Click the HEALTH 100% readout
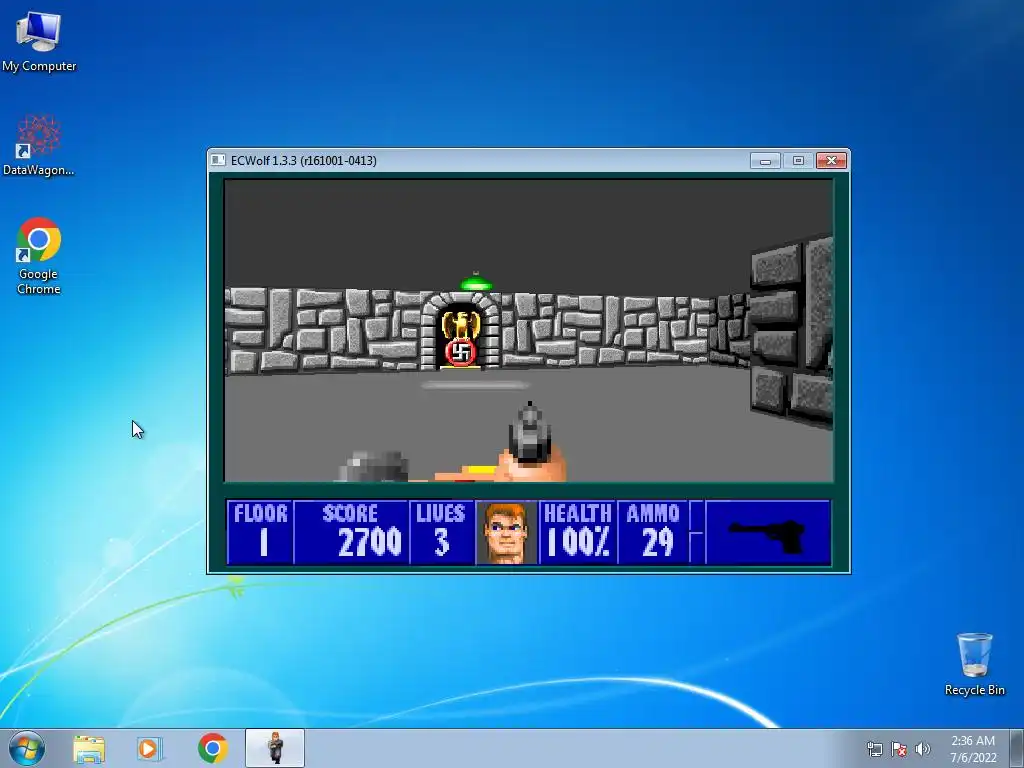The height and width of the screenshot is (768, 1024). (578, 532)
